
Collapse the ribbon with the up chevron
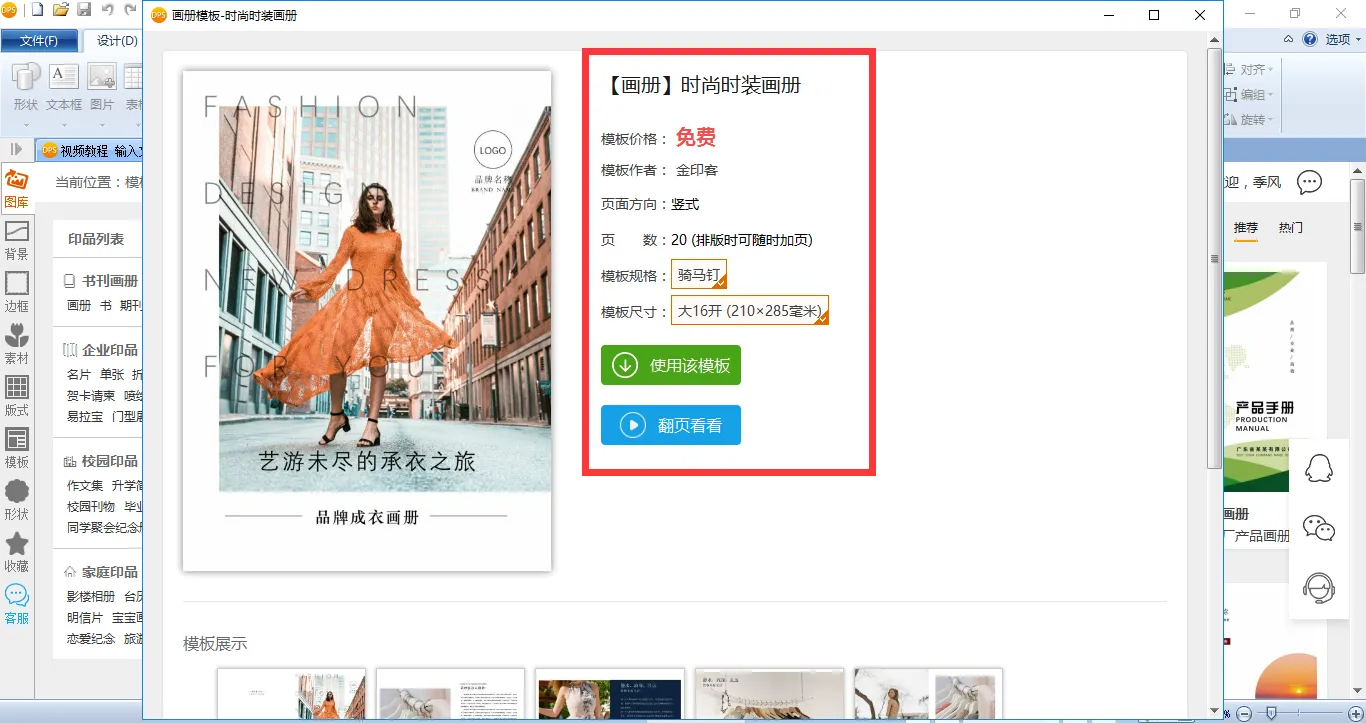(x=1289, y=40)
